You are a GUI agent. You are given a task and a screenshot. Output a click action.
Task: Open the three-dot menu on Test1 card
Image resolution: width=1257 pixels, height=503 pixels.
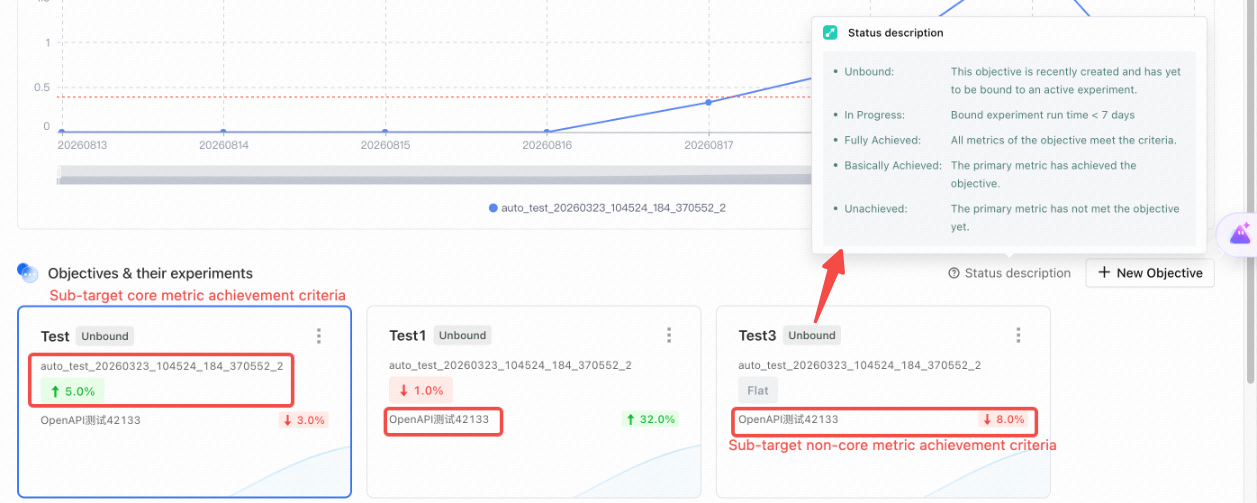coord(669,336)
